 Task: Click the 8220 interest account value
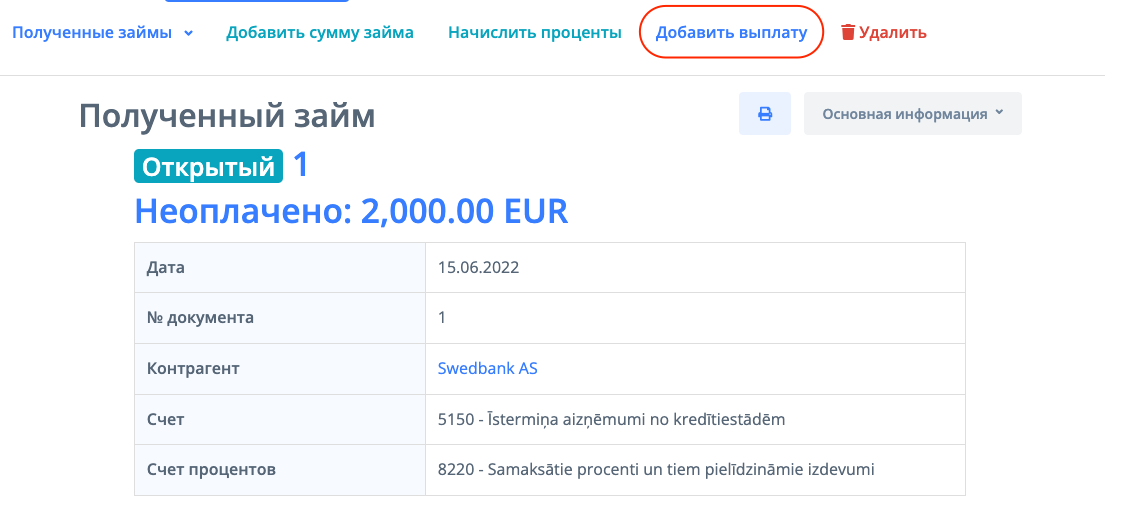(656, 469)
